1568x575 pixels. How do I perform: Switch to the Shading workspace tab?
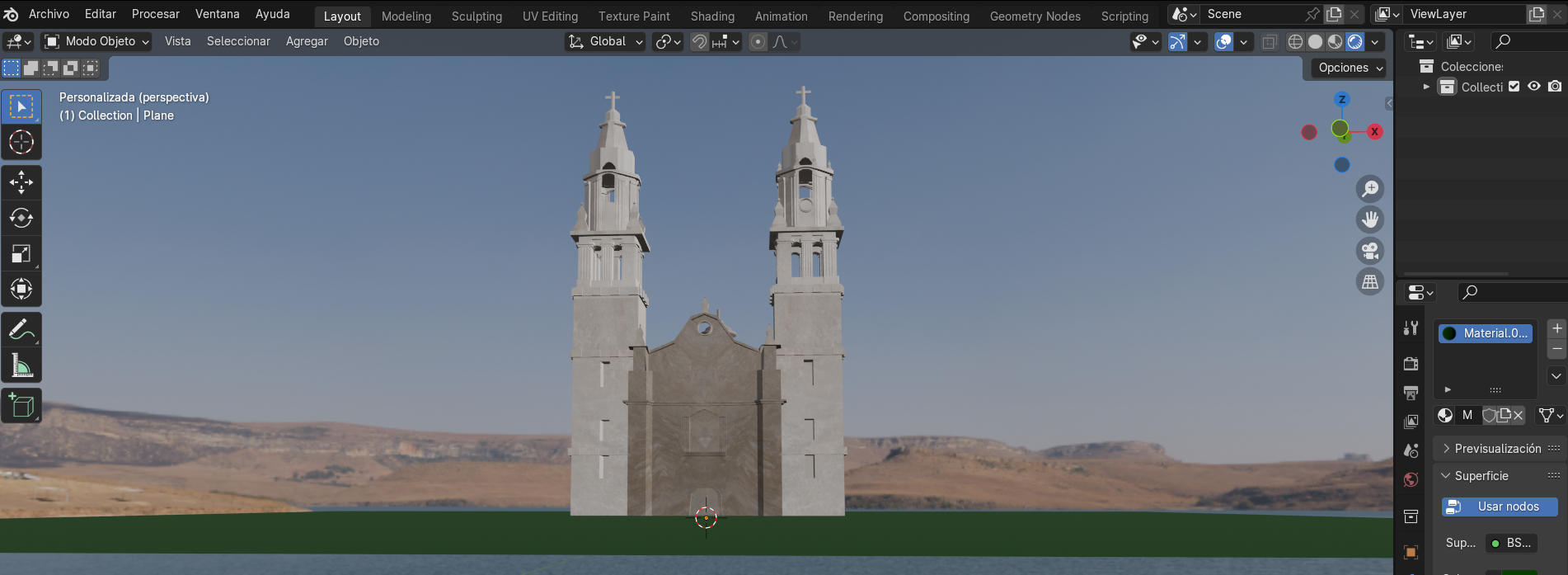click(712, 16)
